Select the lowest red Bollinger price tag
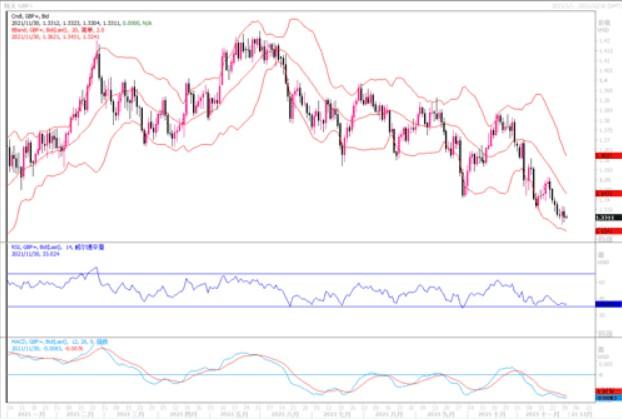This screenshot has height=419, width=622. click(604, 231)
